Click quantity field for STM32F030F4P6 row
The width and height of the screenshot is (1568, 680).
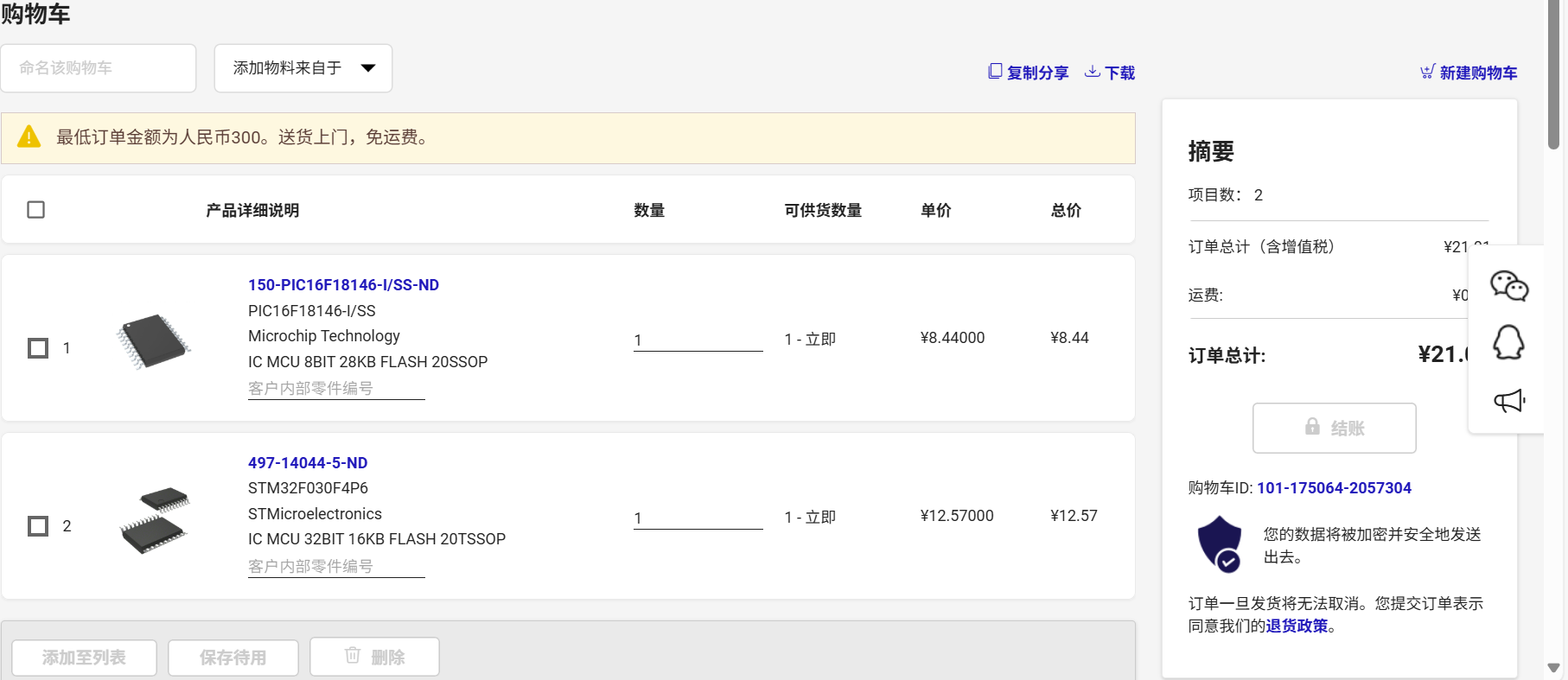(x=698, y=518)
